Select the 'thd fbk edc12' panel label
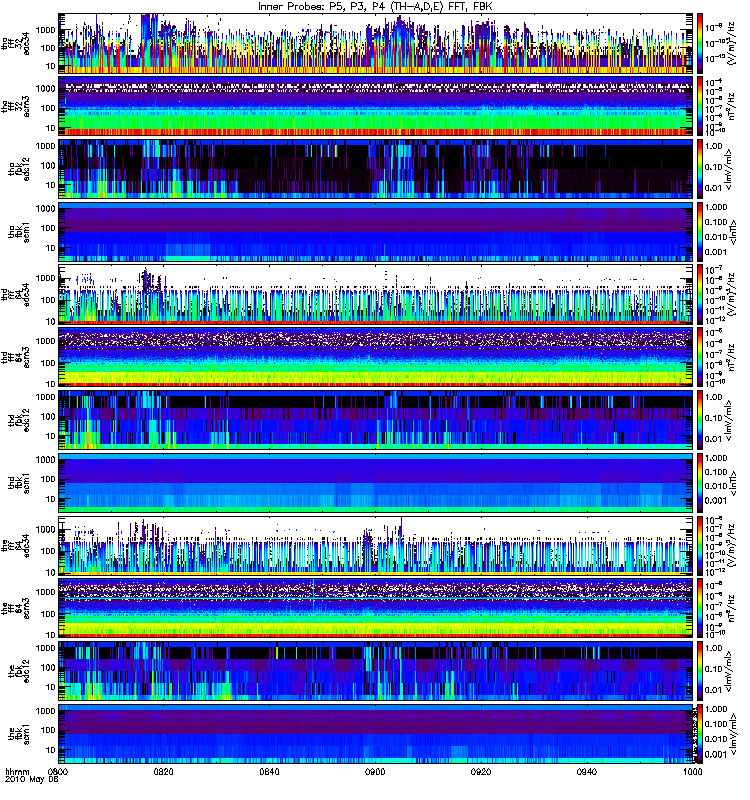The width and height of the screenshot is (750, 800). (x=19, y=420)
